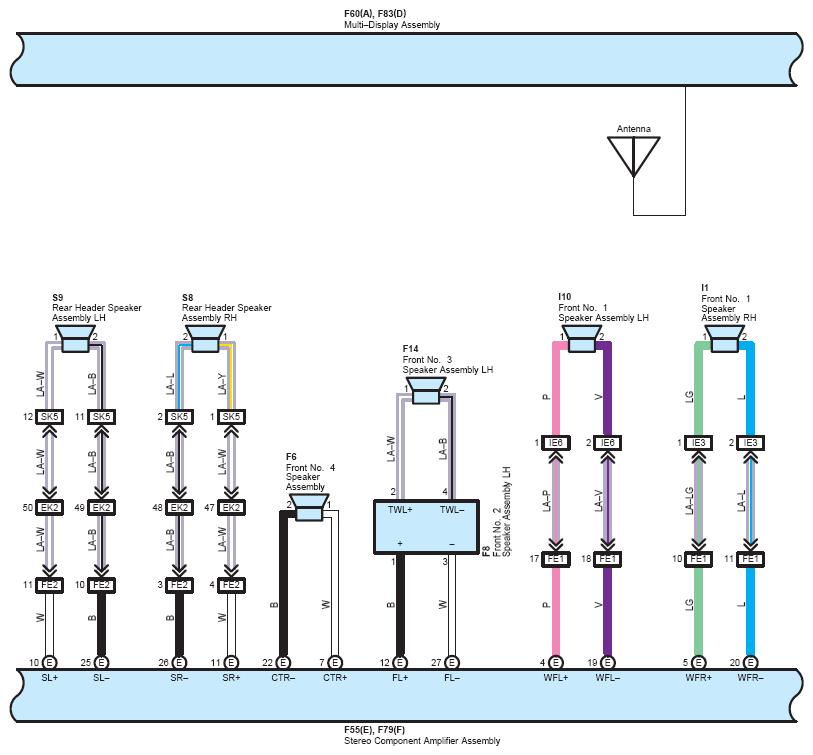Select the S8 Rear Header Speaker RH symbol
Viewport: 813px width, 755px height.
tap(205, 339)
